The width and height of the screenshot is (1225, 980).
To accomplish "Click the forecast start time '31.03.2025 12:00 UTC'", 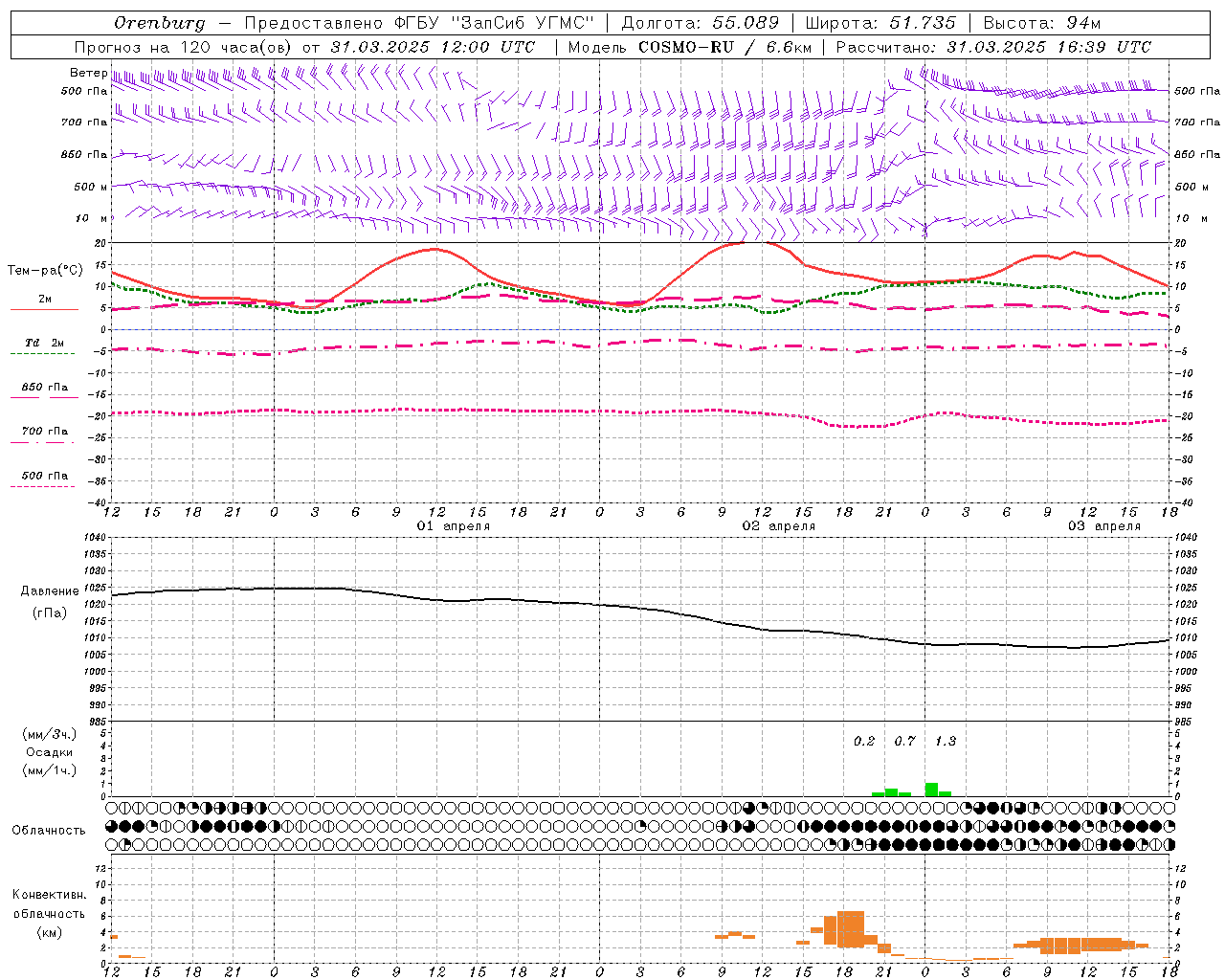I will point(433,47).
